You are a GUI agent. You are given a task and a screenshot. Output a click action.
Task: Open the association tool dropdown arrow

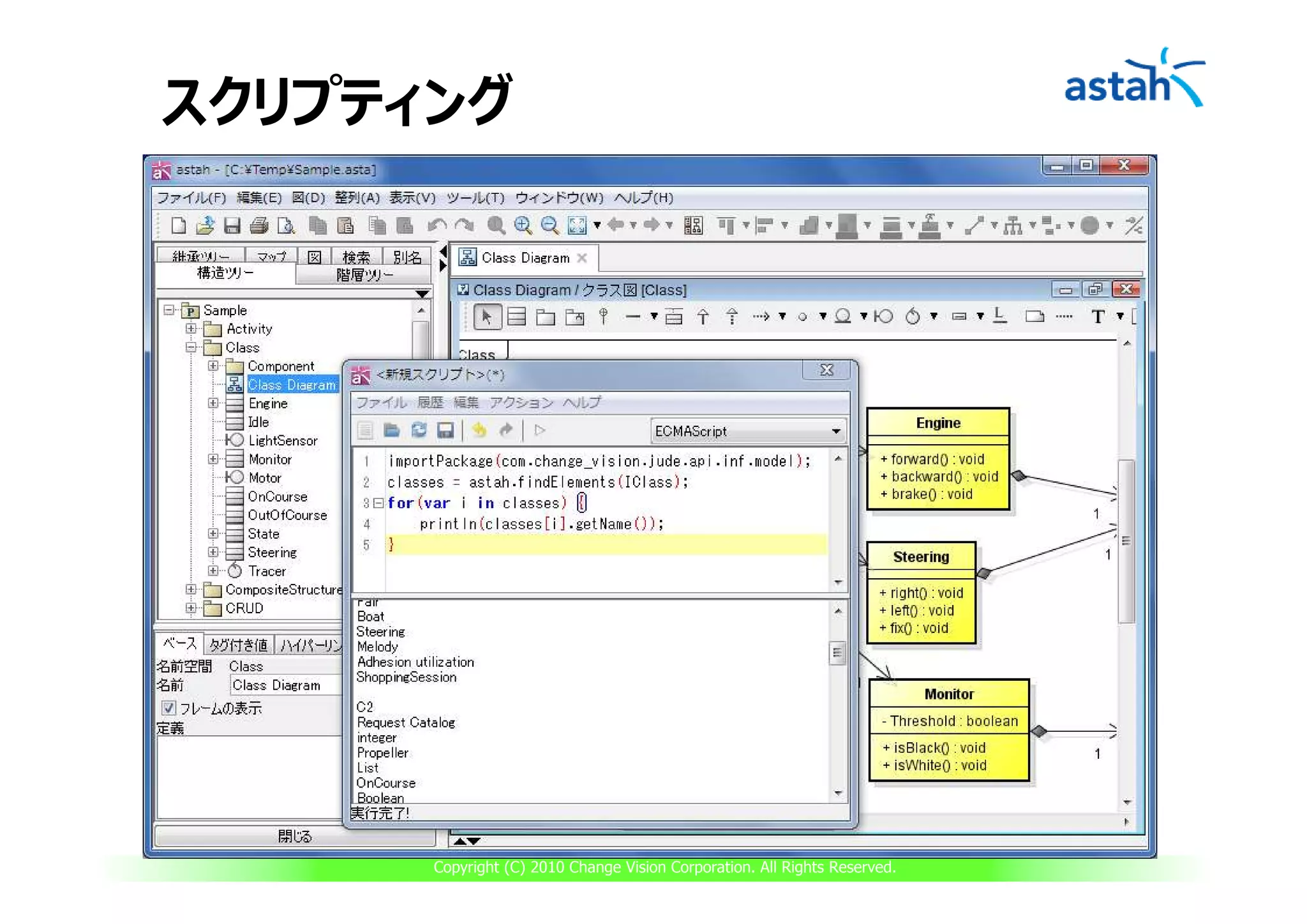tap(654, 317)
